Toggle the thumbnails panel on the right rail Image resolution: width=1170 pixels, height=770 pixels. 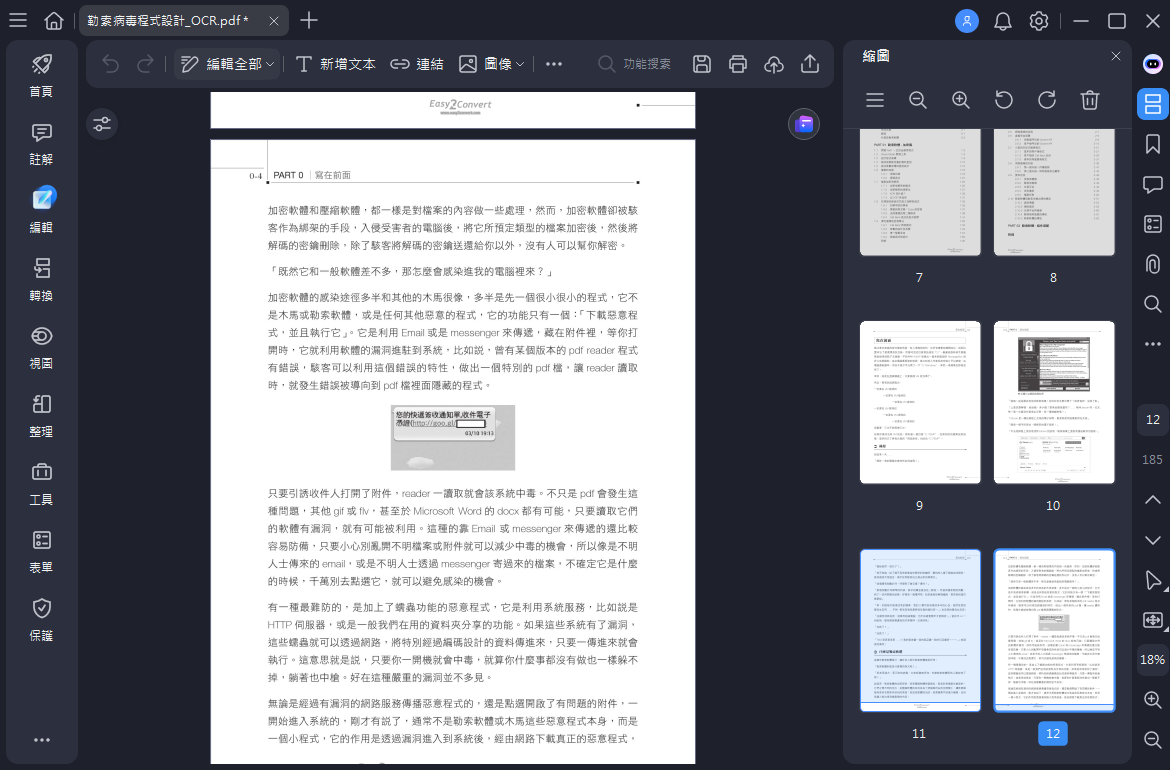point(1153,104)
